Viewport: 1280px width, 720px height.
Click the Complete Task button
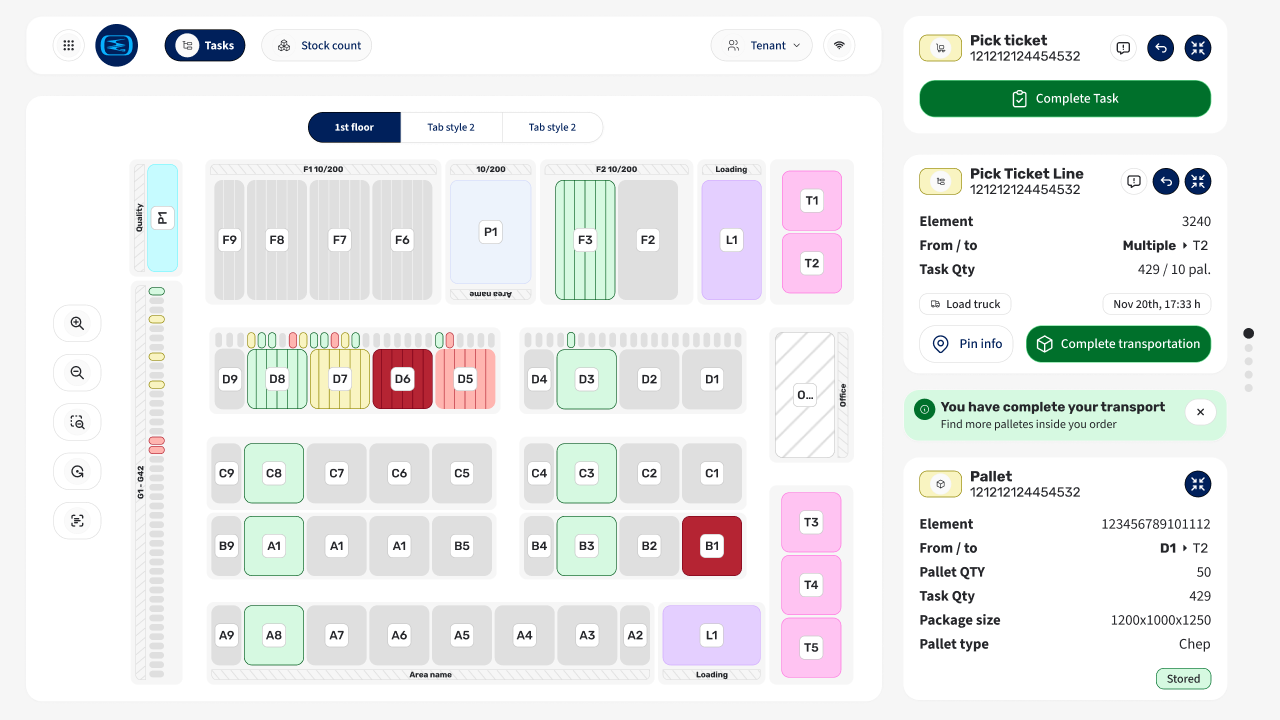1065,99
